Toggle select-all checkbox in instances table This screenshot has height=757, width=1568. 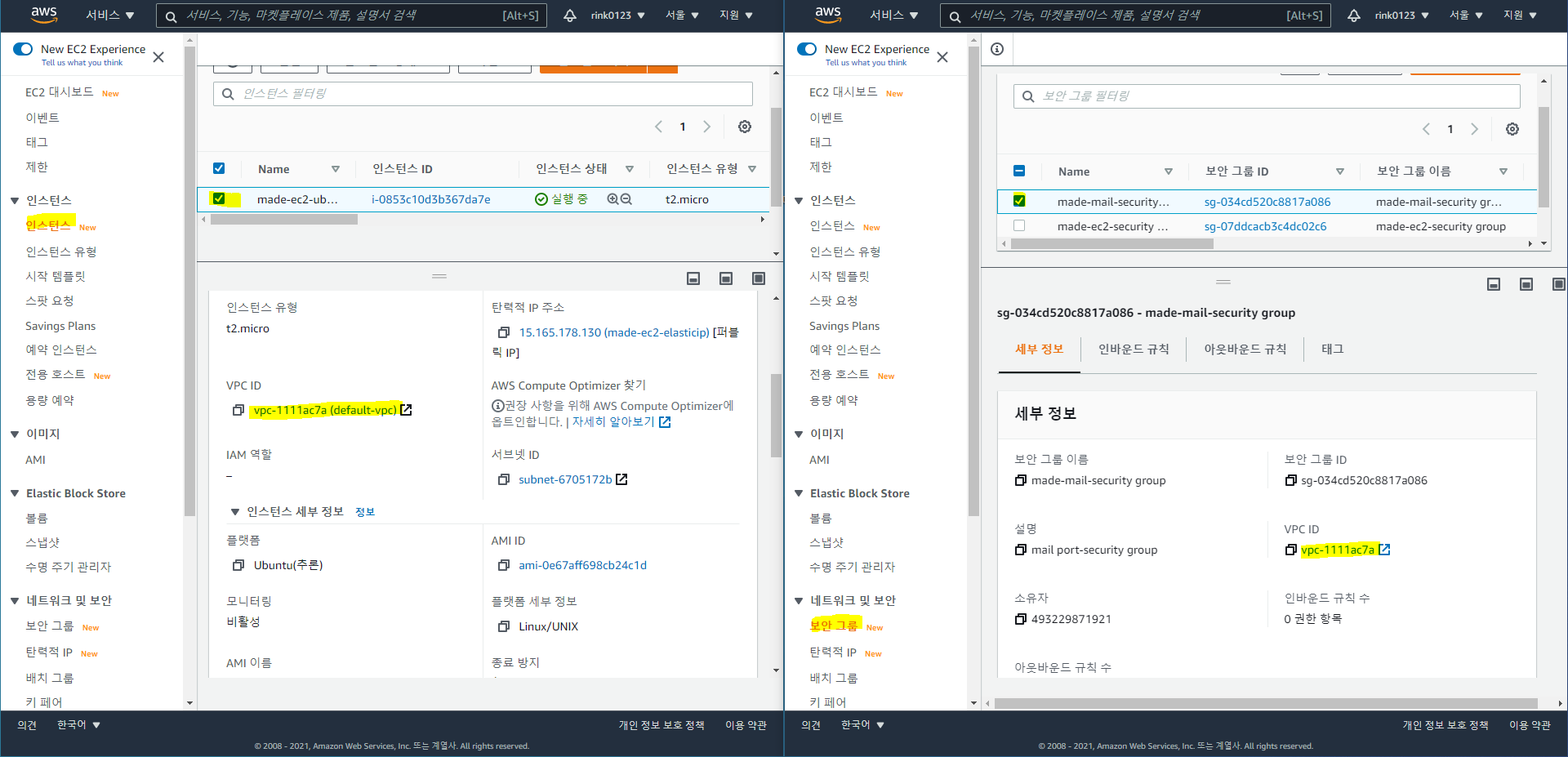pyautogui.click(x=219, y=168)
